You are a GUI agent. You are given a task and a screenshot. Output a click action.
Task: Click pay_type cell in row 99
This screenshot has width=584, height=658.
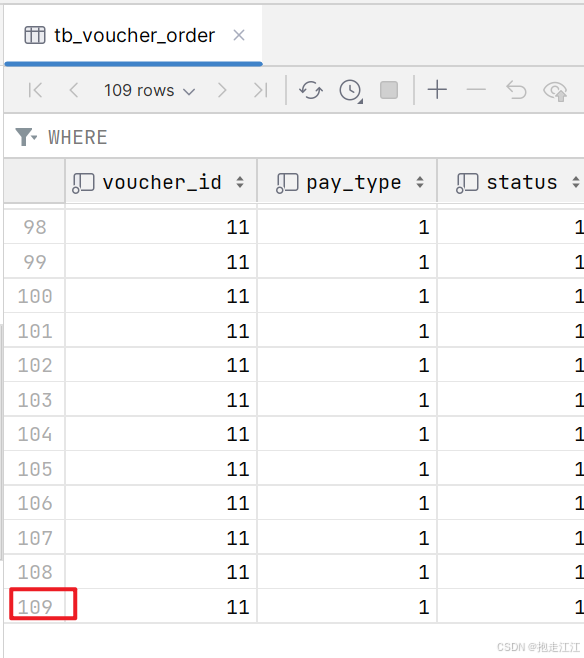(x=347, y=262)
